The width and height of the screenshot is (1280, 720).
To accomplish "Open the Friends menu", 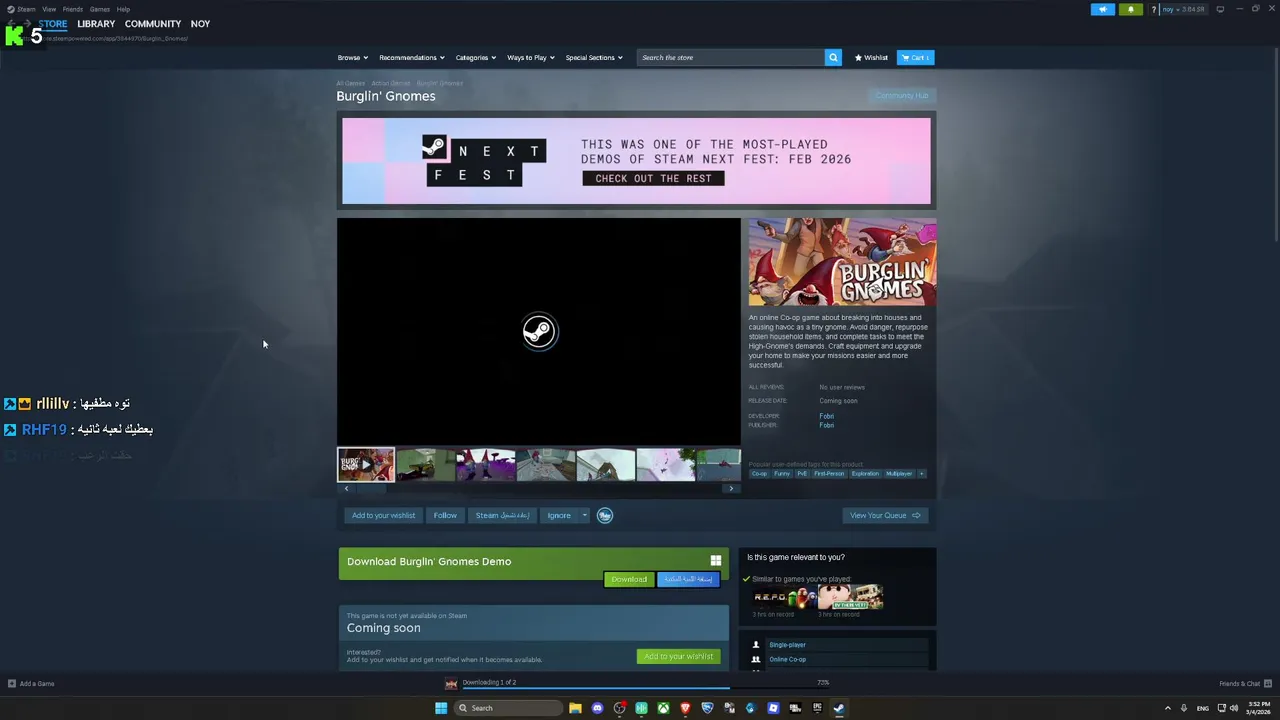I will pyautogui.click(x=73, y=9).
